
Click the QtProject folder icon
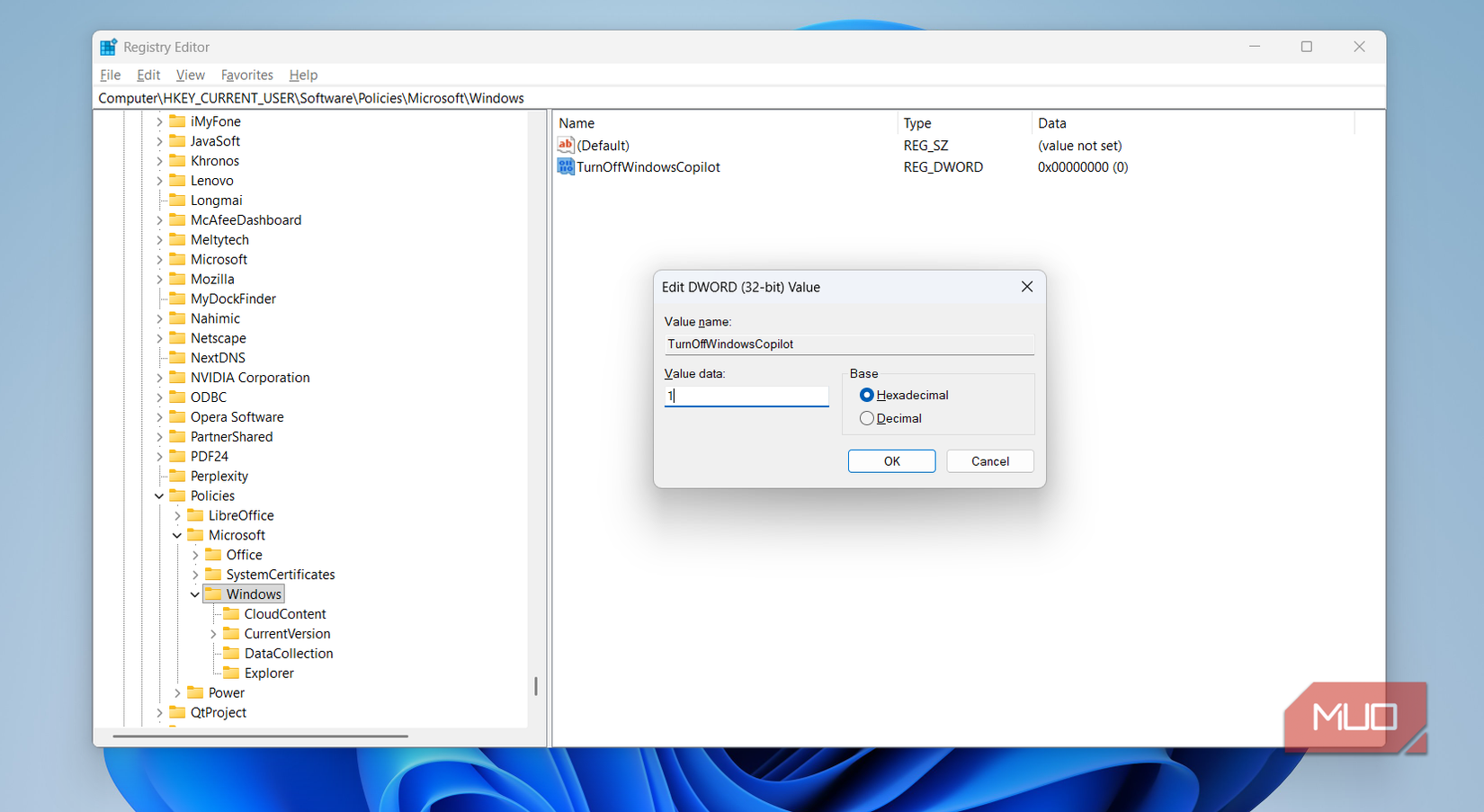tap(177, 713)
